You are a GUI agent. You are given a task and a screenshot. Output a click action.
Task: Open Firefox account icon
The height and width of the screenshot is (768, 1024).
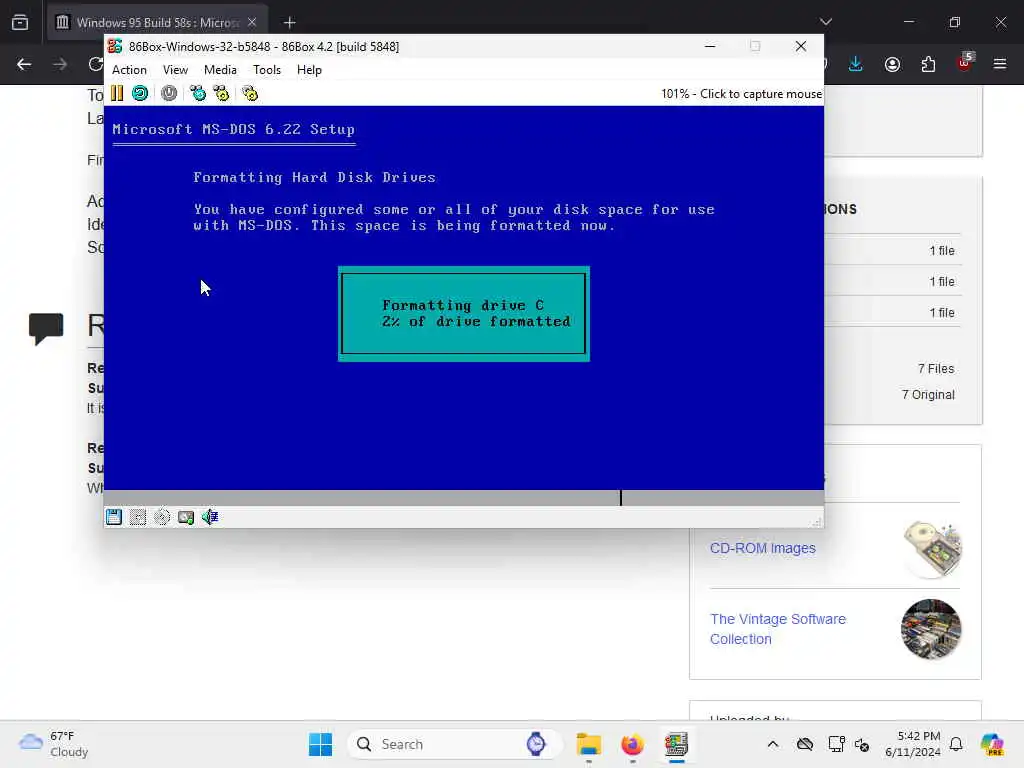pyautogui.click(x=892, y=64)
